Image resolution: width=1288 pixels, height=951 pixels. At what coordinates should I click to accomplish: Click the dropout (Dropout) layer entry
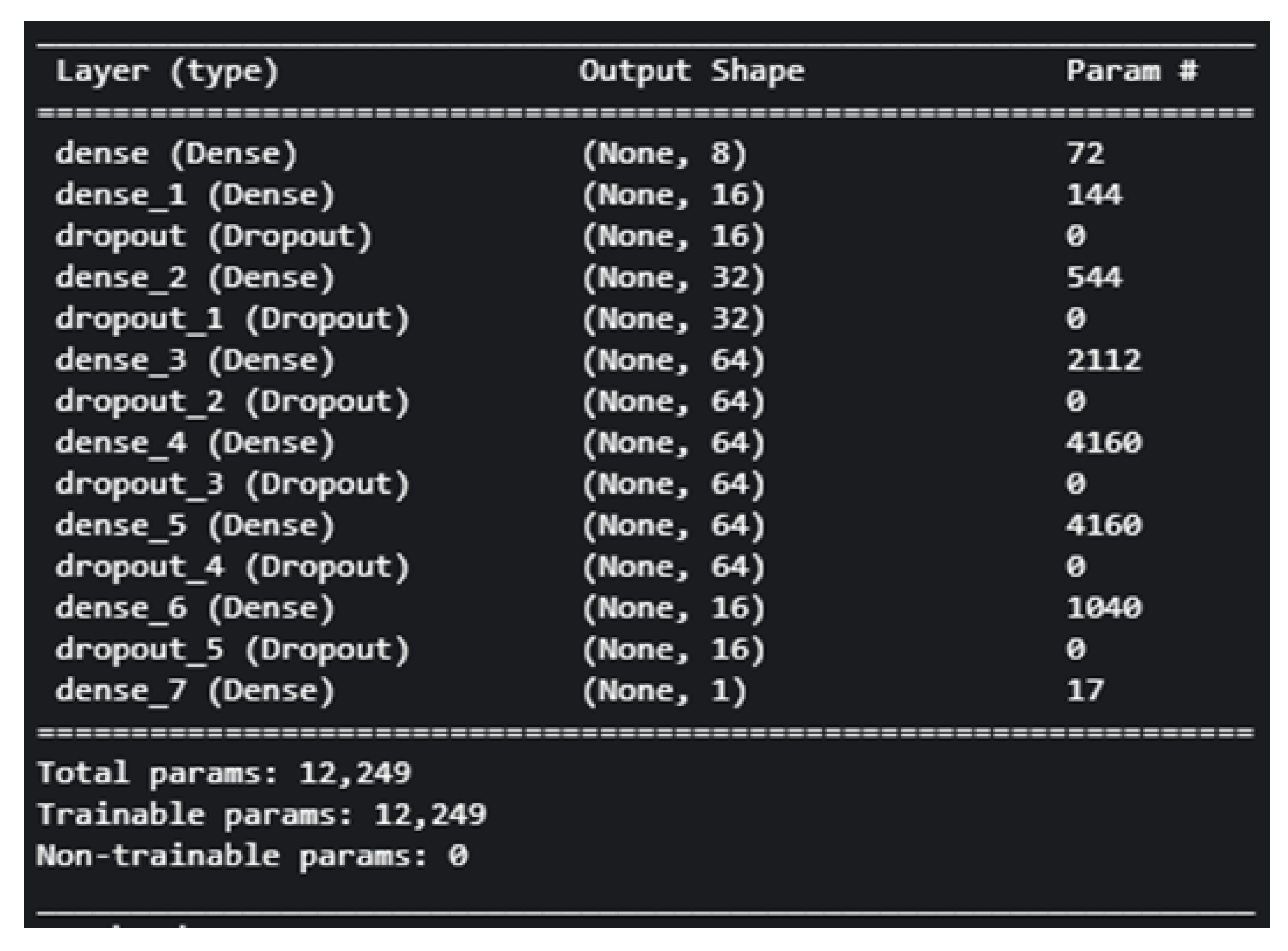point(214,236)
